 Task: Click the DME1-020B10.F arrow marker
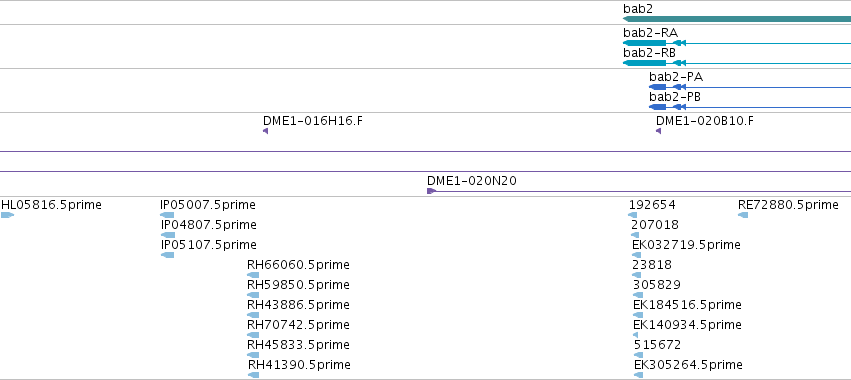pyautogui.click(x=658, y=131)
